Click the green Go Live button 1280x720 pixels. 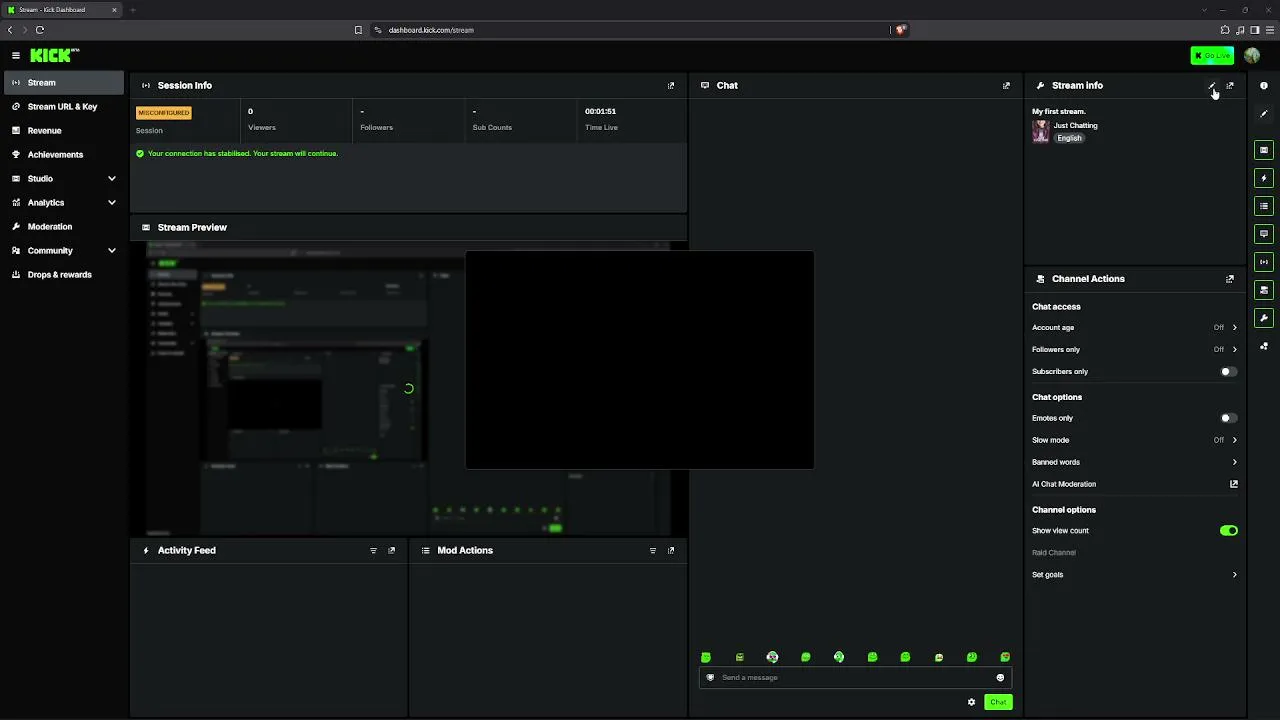[x=1212, y=56]
